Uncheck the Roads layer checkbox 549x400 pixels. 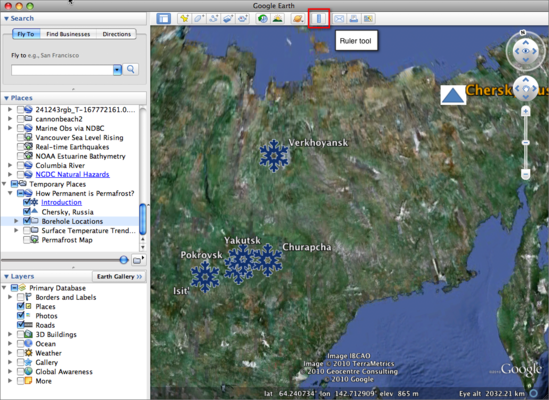(x=20, y=325)
